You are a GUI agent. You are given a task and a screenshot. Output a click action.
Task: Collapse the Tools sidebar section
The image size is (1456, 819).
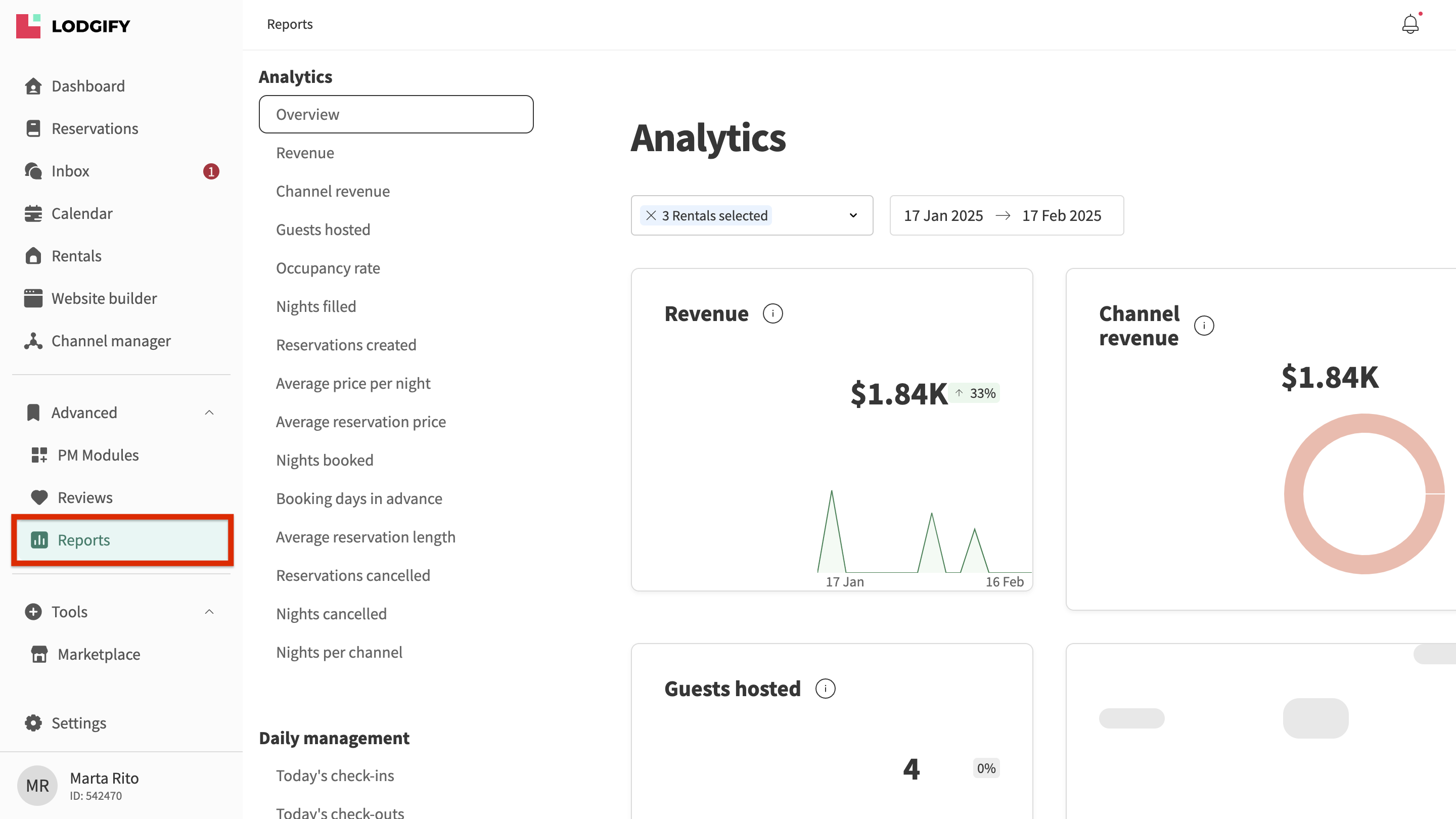[209, 612]
